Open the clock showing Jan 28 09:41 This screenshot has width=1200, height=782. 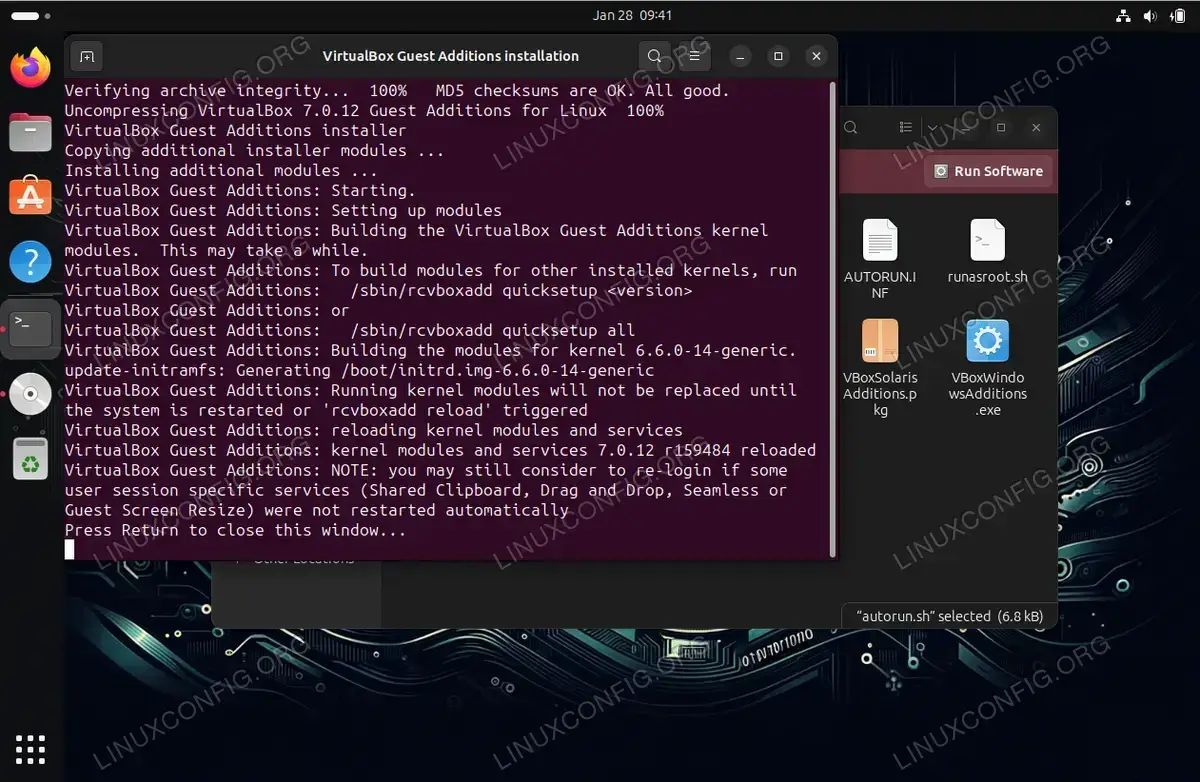632,15
